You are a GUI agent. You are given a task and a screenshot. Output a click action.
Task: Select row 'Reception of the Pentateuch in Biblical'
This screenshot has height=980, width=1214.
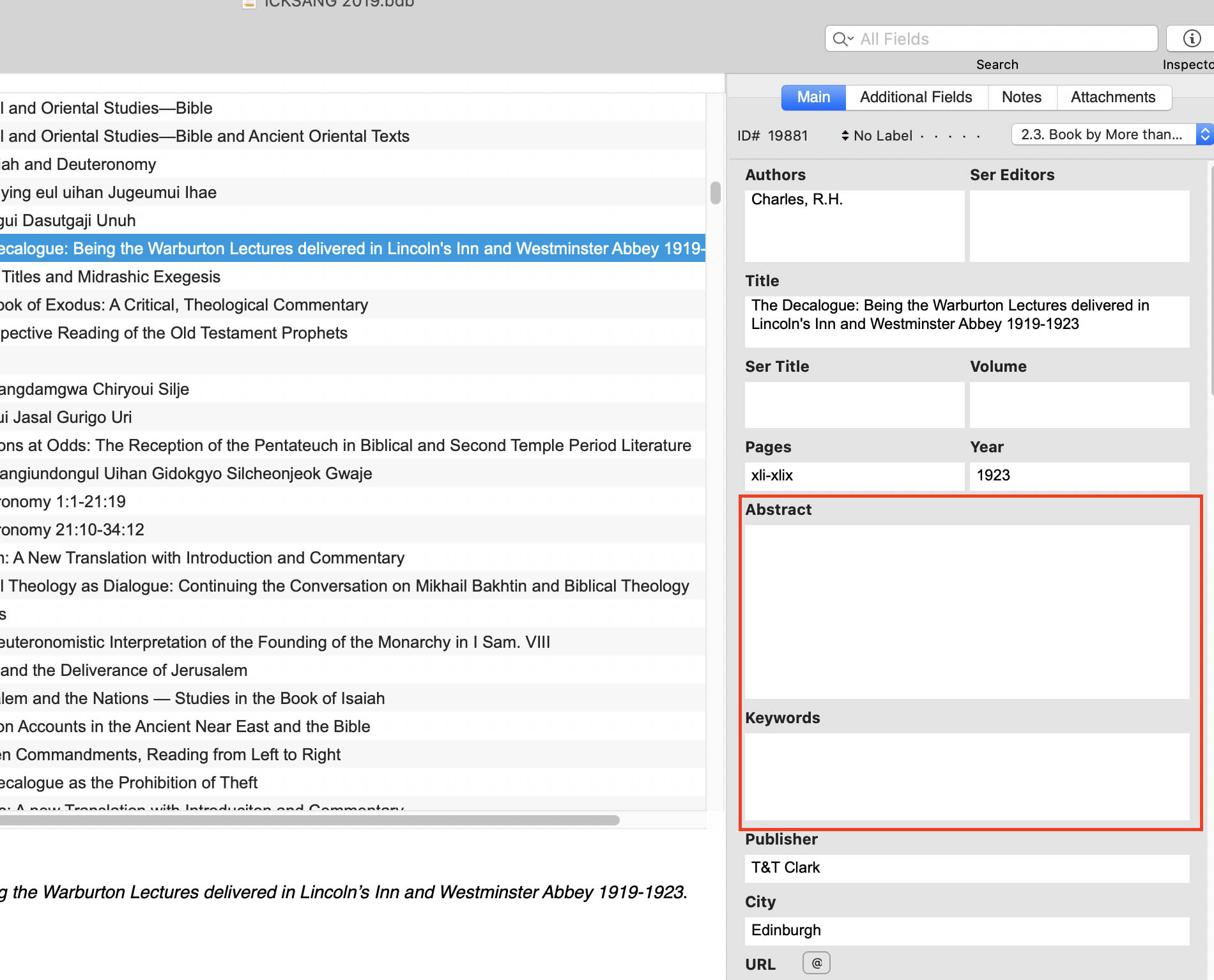click(x=353, y=445)
